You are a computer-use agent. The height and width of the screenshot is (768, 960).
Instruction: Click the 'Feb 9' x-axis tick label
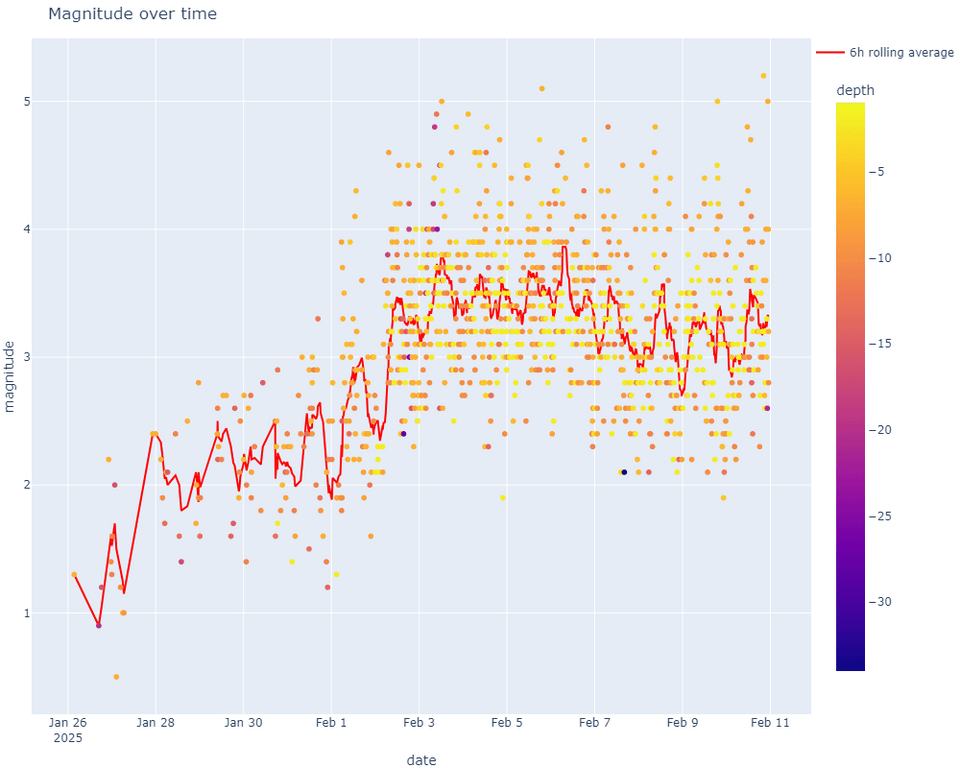point(682,723)
